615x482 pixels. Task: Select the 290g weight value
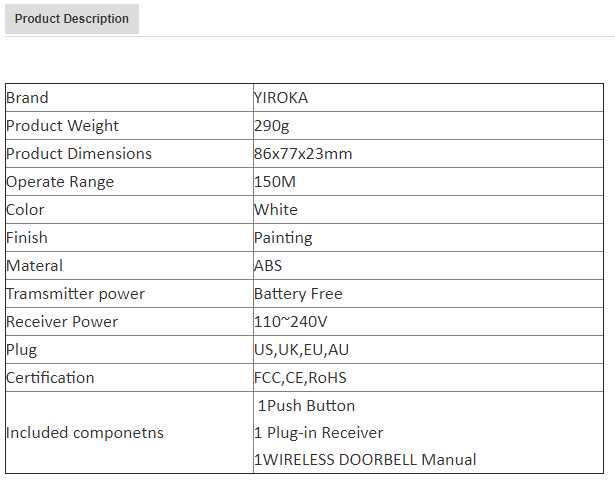click(272, 126)
